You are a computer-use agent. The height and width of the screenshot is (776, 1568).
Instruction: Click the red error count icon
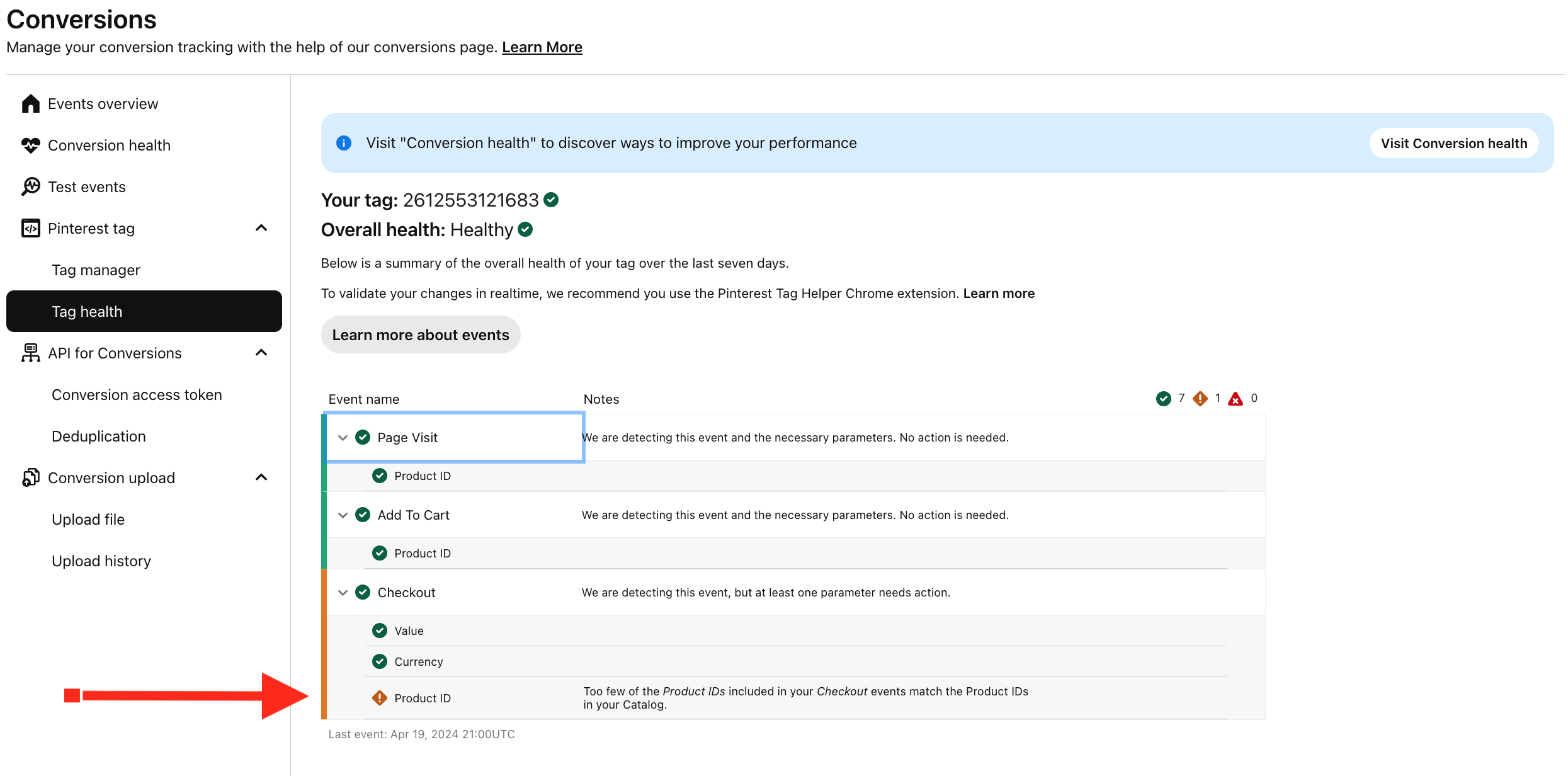coord(1236,399)
